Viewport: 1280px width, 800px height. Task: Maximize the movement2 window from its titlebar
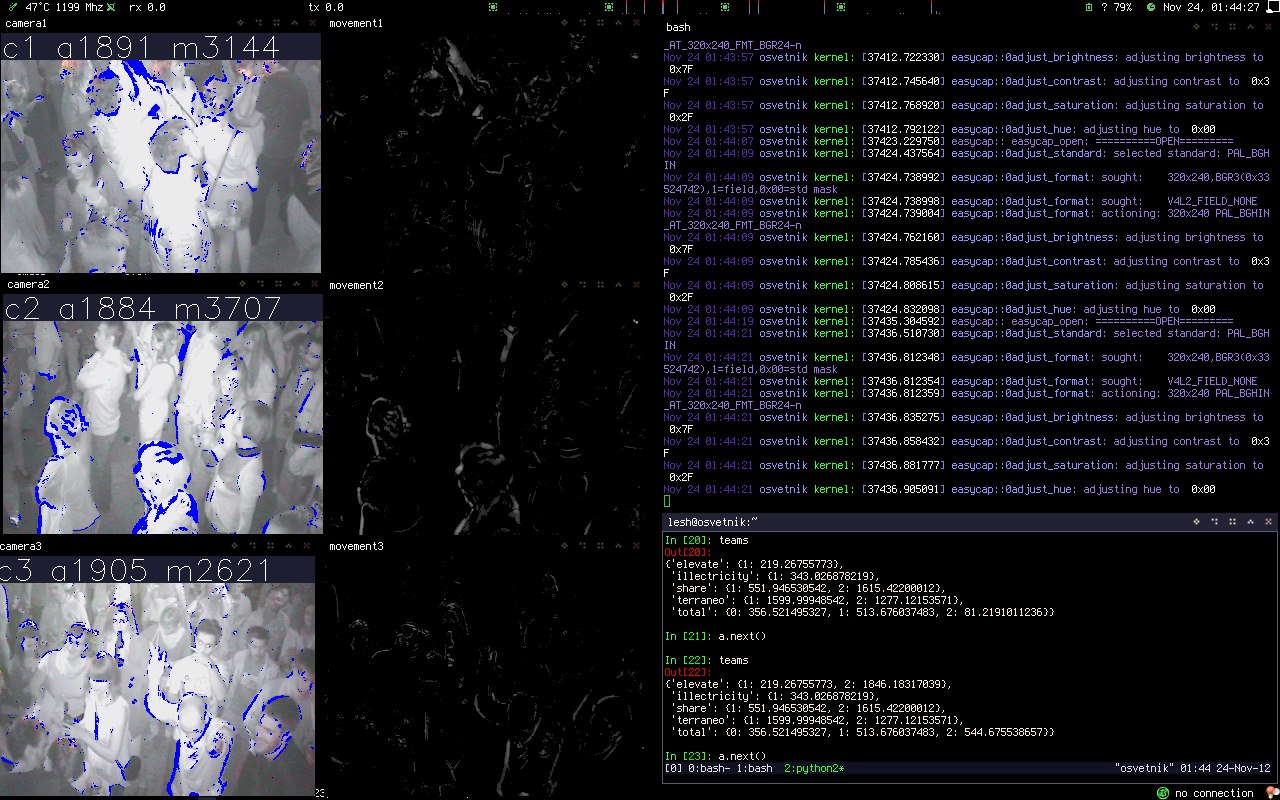tap(583, 284)
